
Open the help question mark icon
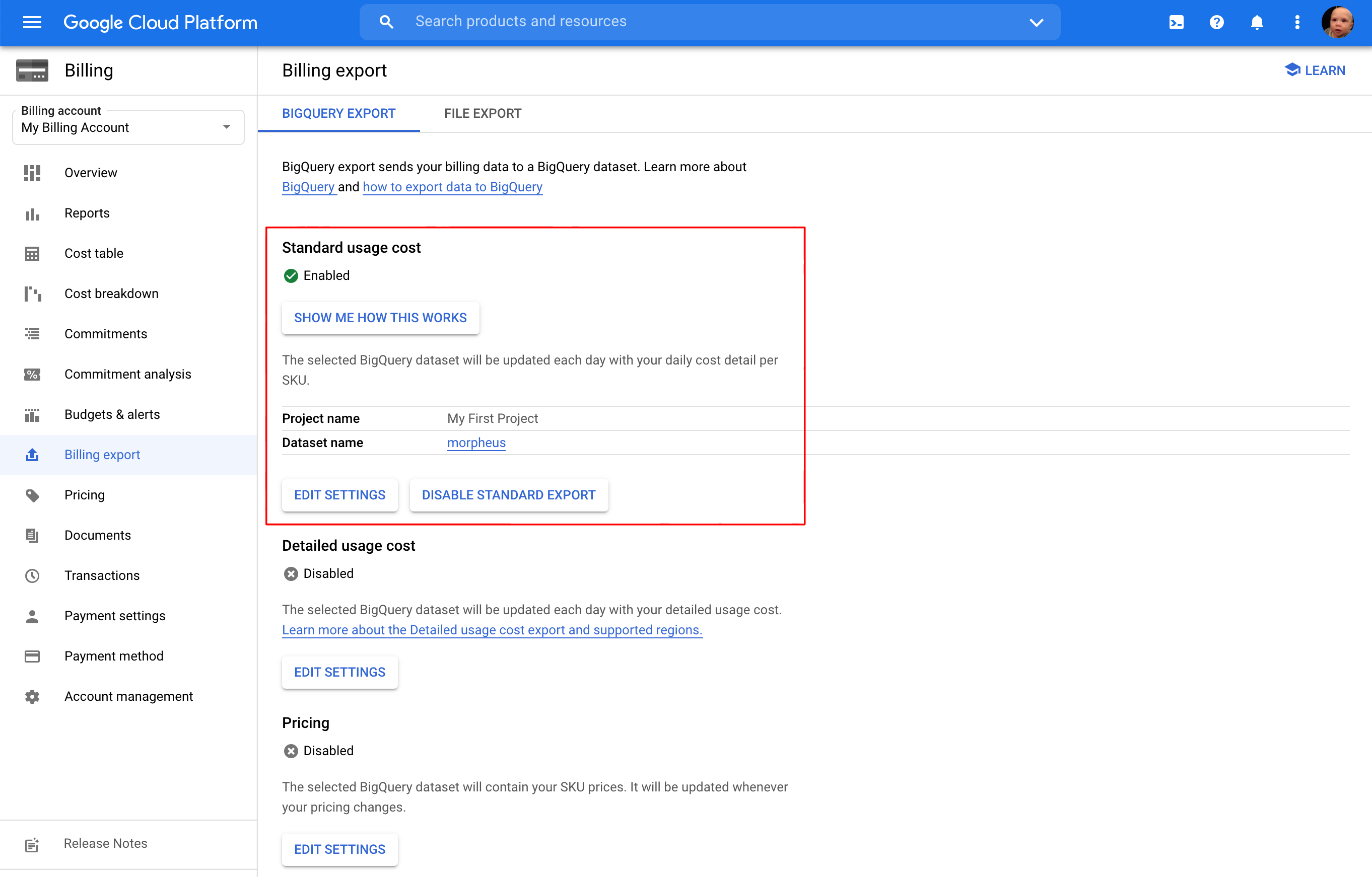point(1216,22)
